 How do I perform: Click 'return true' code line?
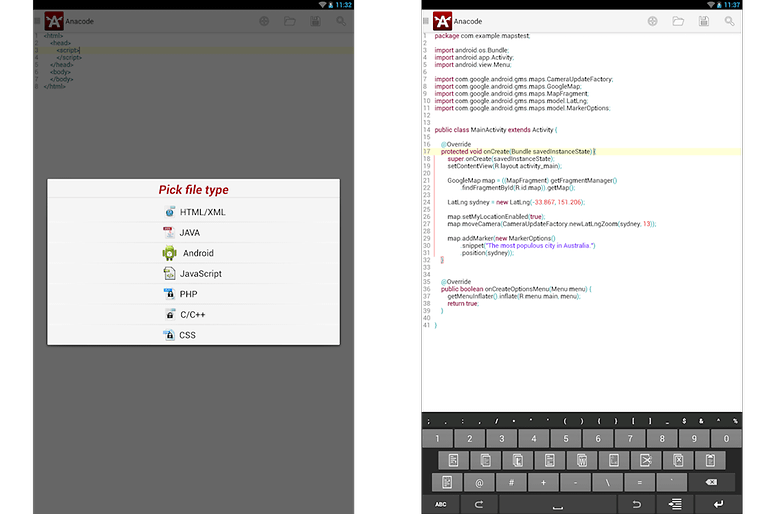coord(463,303)
